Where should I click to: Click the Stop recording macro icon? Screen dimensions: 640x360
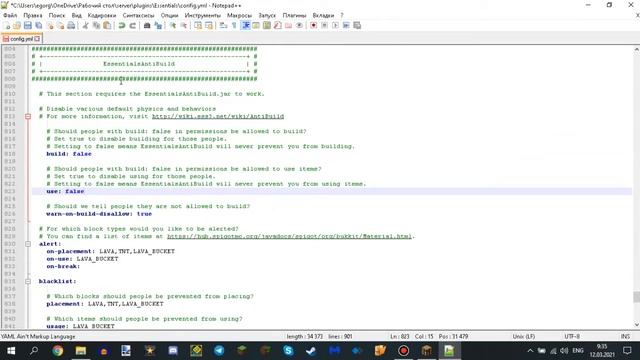(x=324, y=26)
